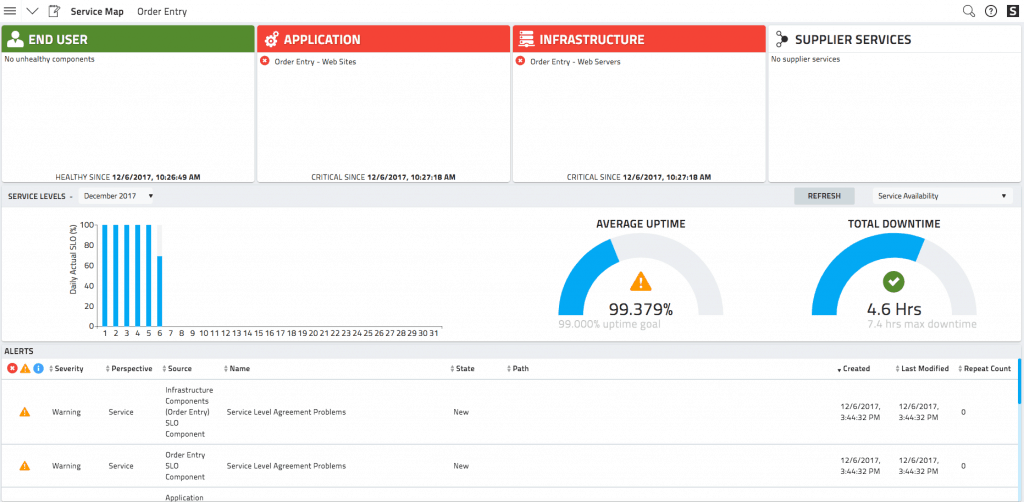
Task: Click the CRITICAL SINCE timestamp in Application panel
Action: pyautogui.click(x=411, y=177)
